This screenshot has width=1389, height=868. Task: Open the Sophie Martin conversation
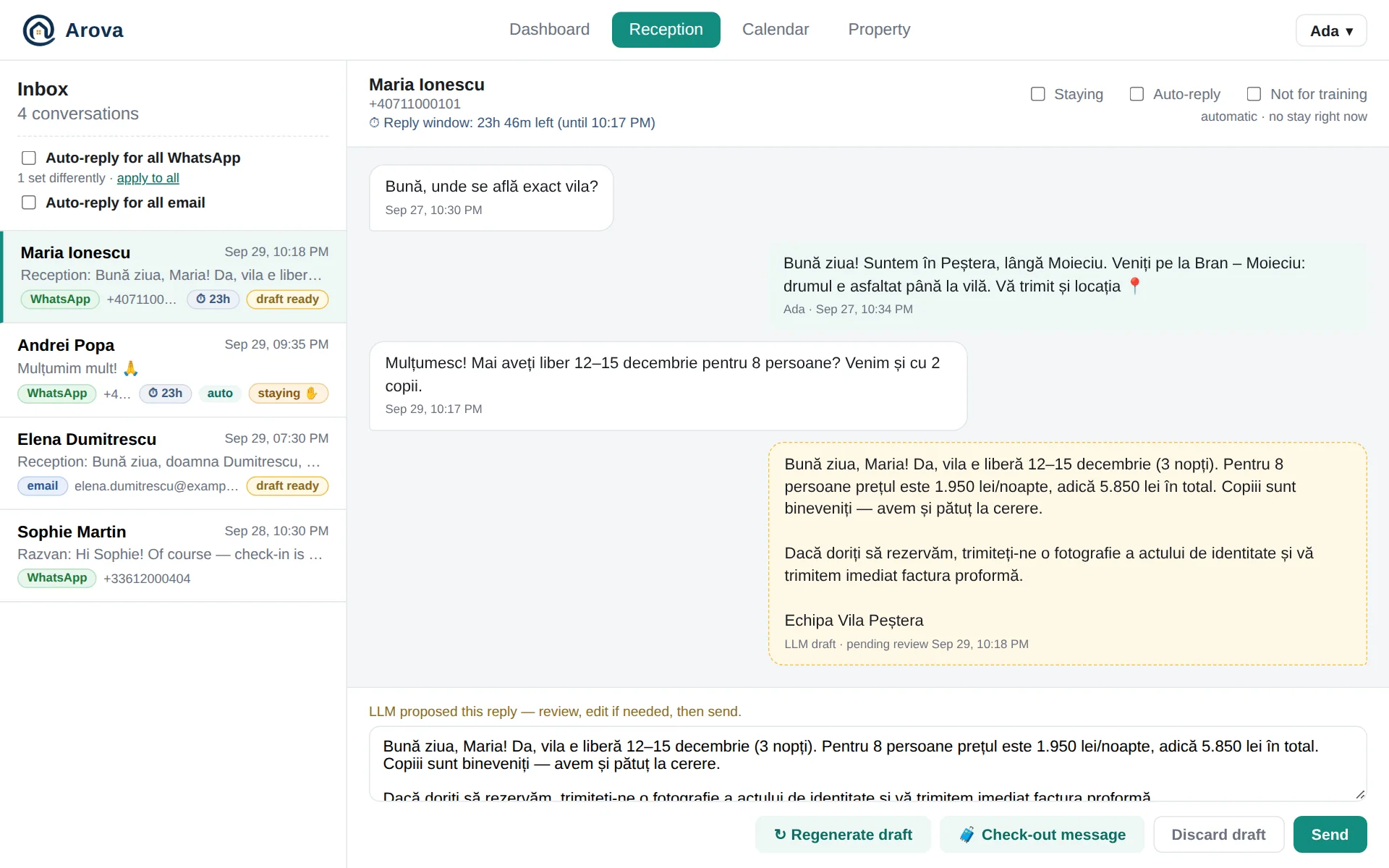(173, 556)
